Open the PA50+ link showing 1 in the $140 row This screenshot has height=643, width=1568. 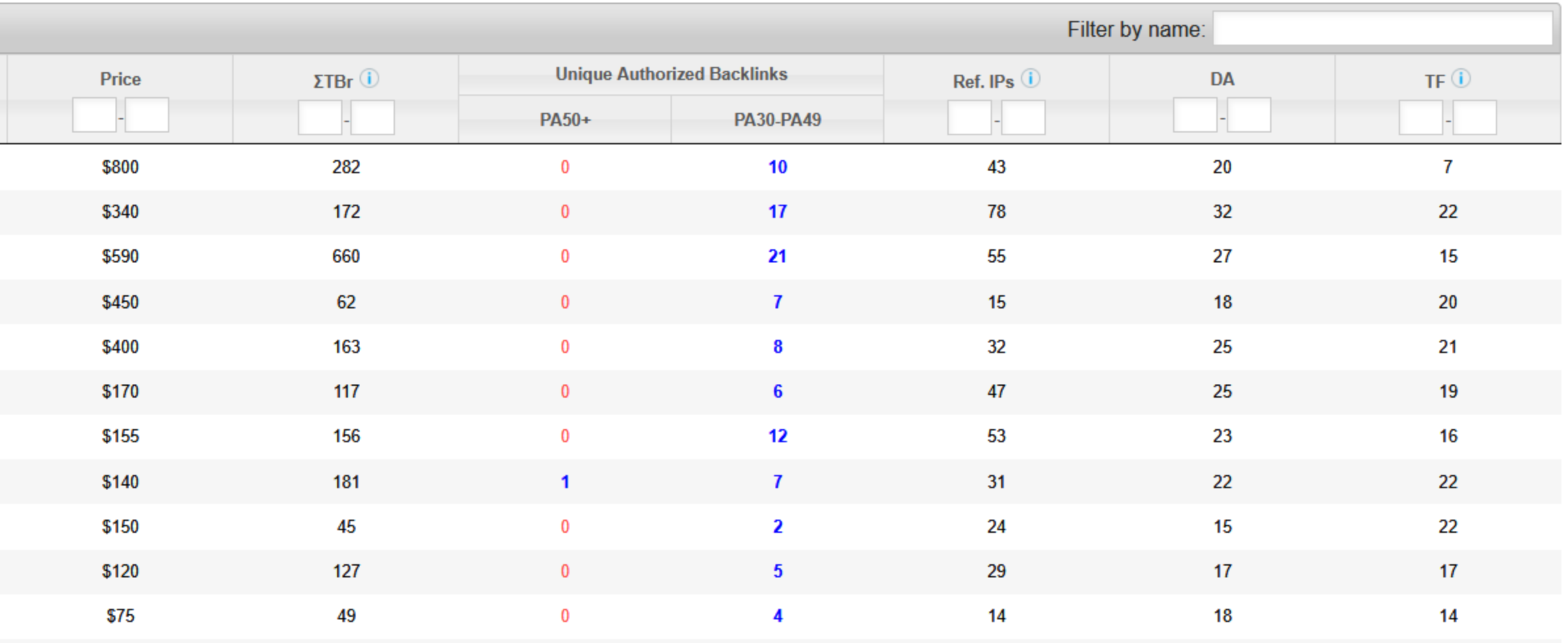565,482
